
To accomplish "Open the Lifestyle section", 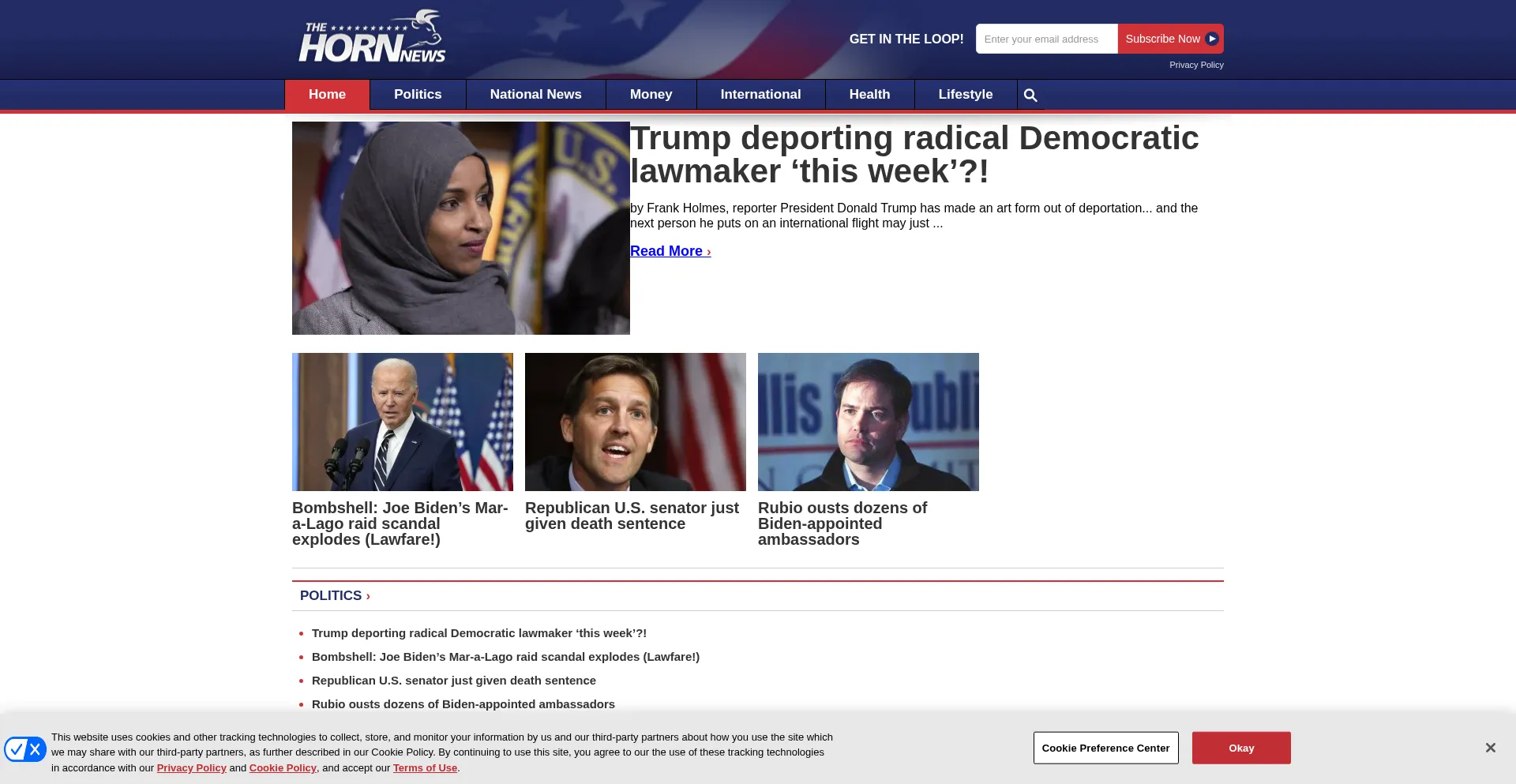I will click(965, 94).
